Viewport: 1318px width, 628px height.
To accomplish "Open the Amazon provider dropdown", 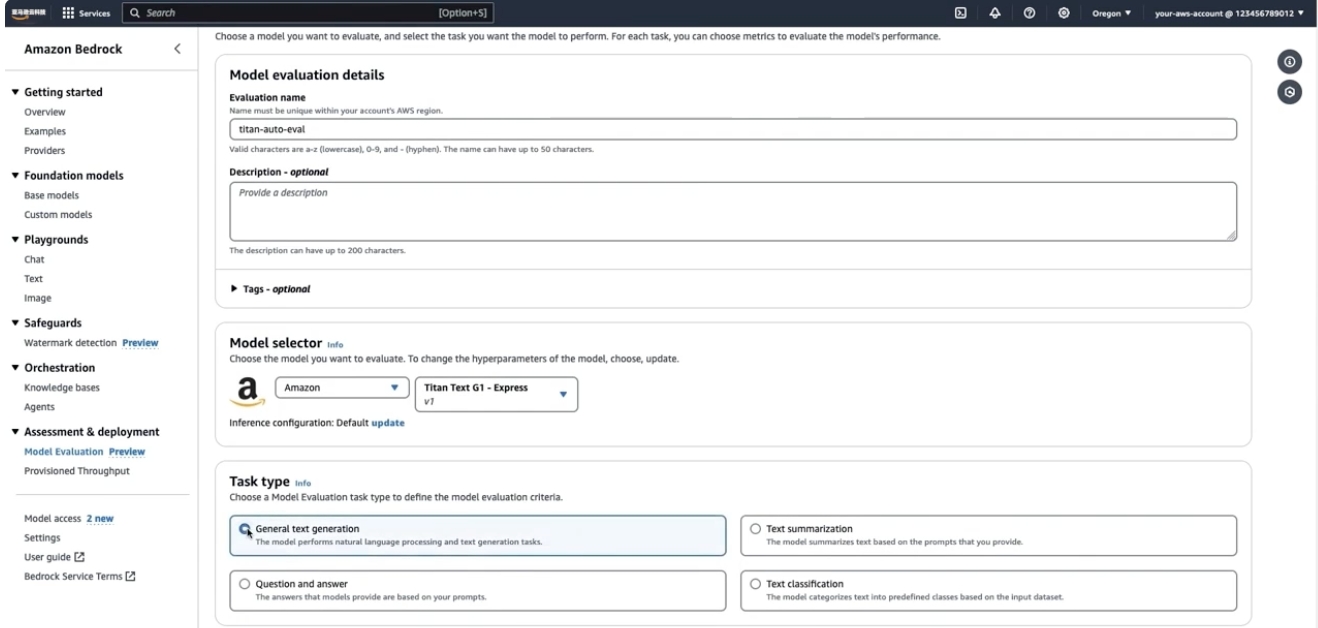I will point(342,387).
